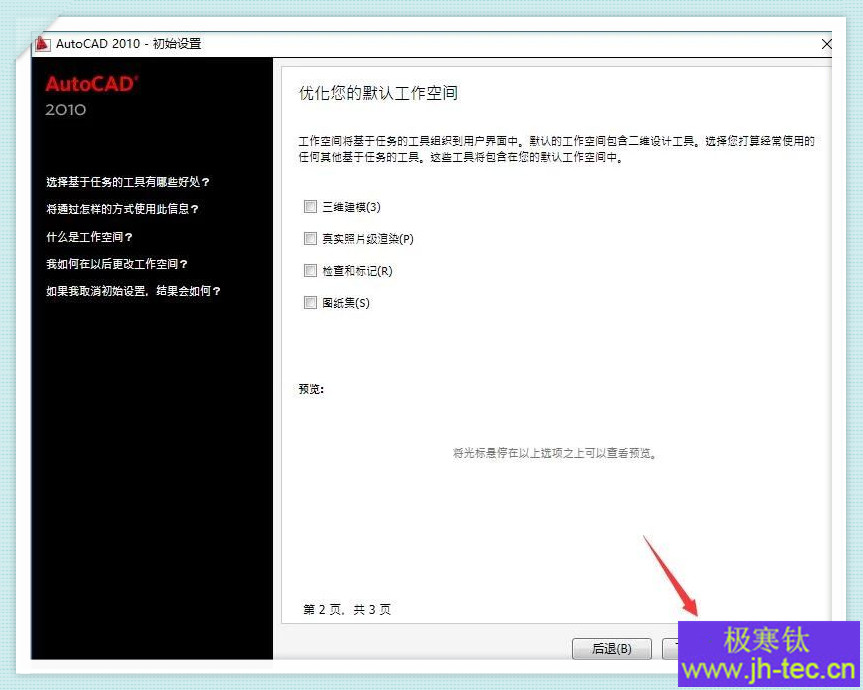The height and width of the screenshot is (690, 863).
Task: Open the link 我如何在以后更改工作空间？
Action: click(117, 264)
